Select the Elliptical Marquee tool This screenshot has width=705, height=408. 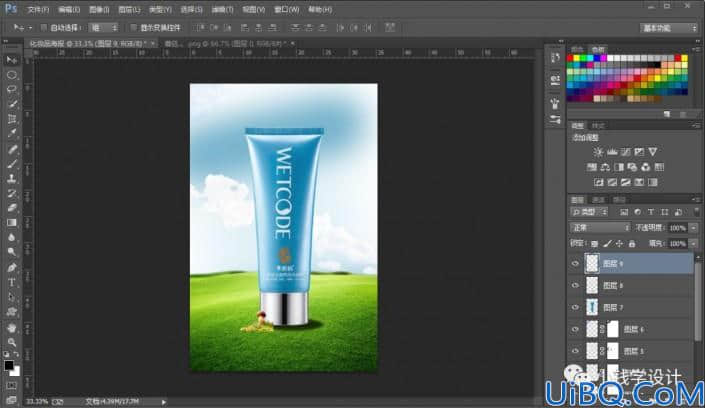tap(12, 75)
